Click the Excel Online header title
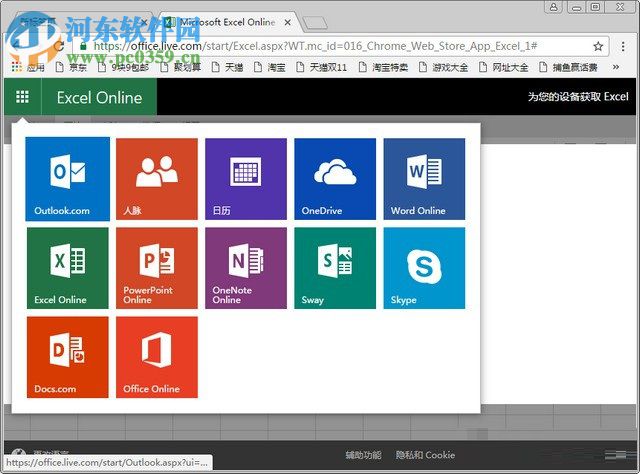 99,98
